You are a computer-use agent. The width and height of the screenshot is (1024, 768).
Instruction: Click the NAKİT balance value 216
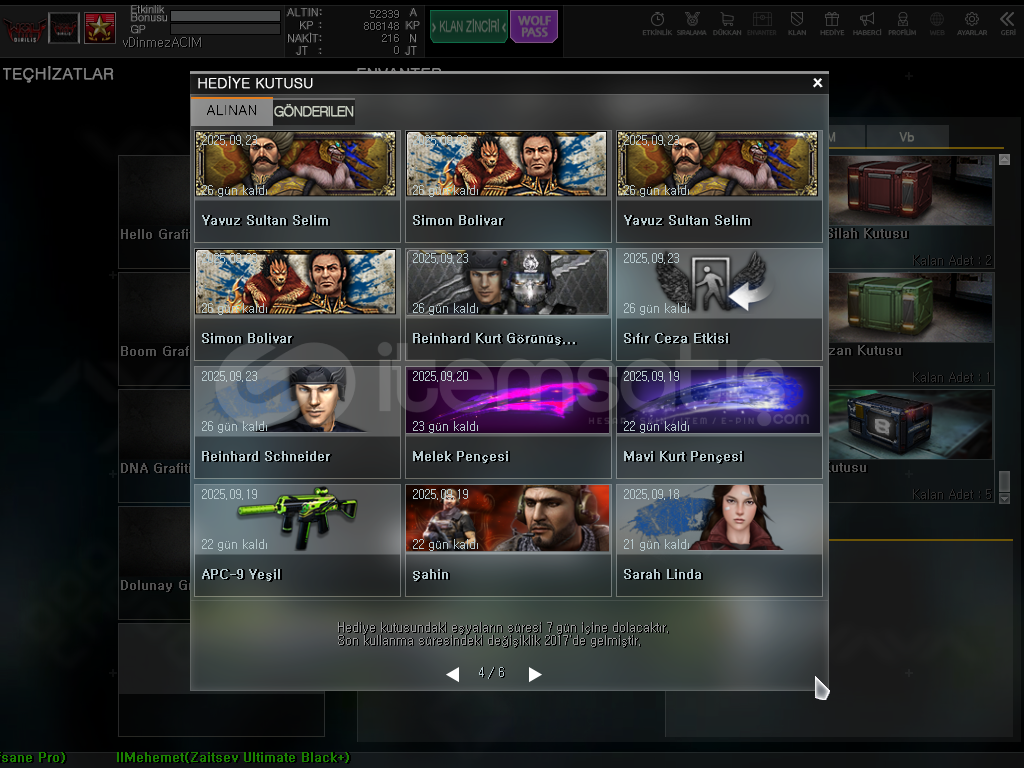(391, 39)
